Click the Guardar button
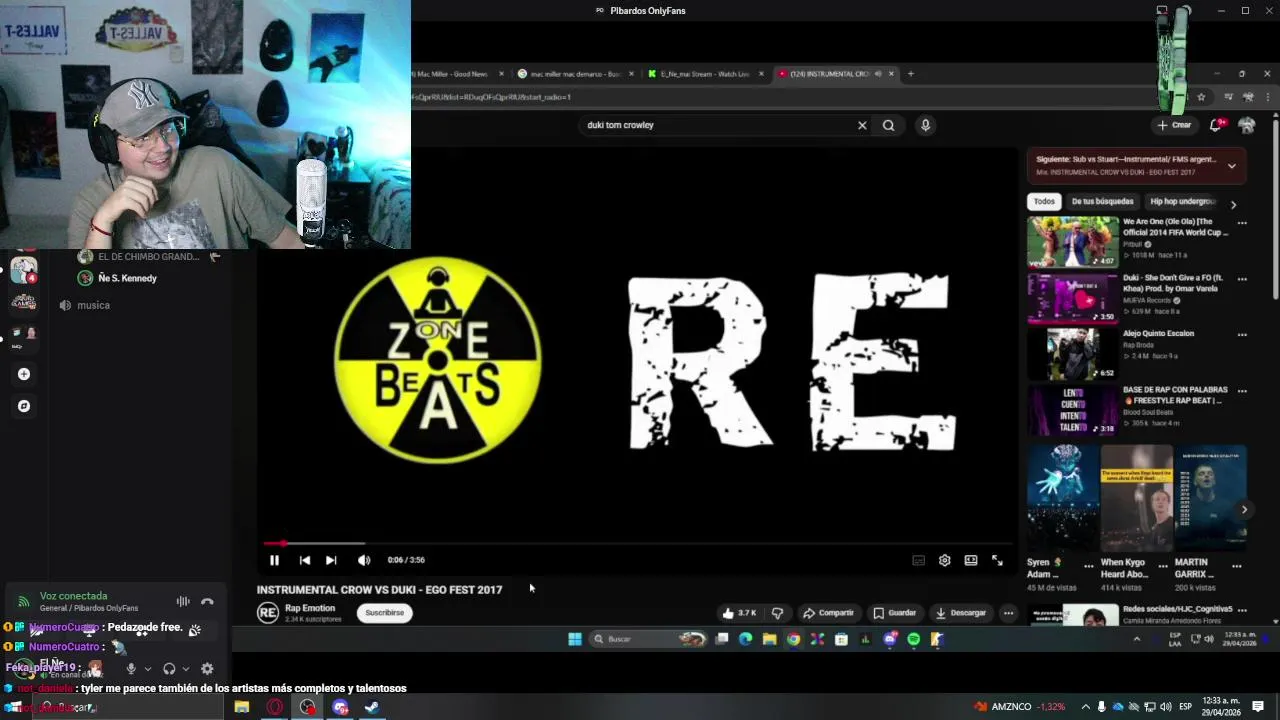The image size is (1280, 720). [894, 613]
